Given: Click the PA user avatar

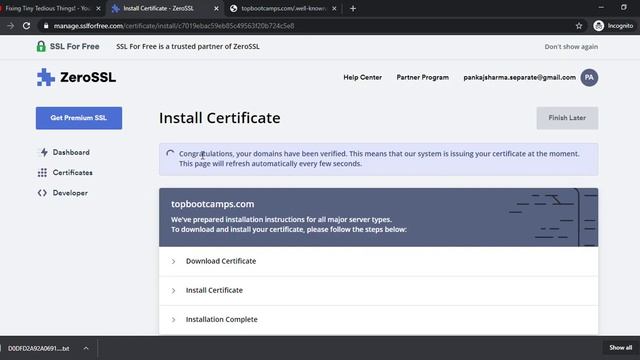Looking at the screenshot, I should 589,78.
